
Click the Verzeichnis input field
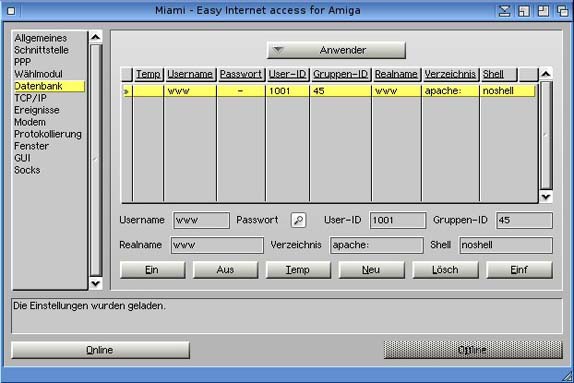(377, 245)
